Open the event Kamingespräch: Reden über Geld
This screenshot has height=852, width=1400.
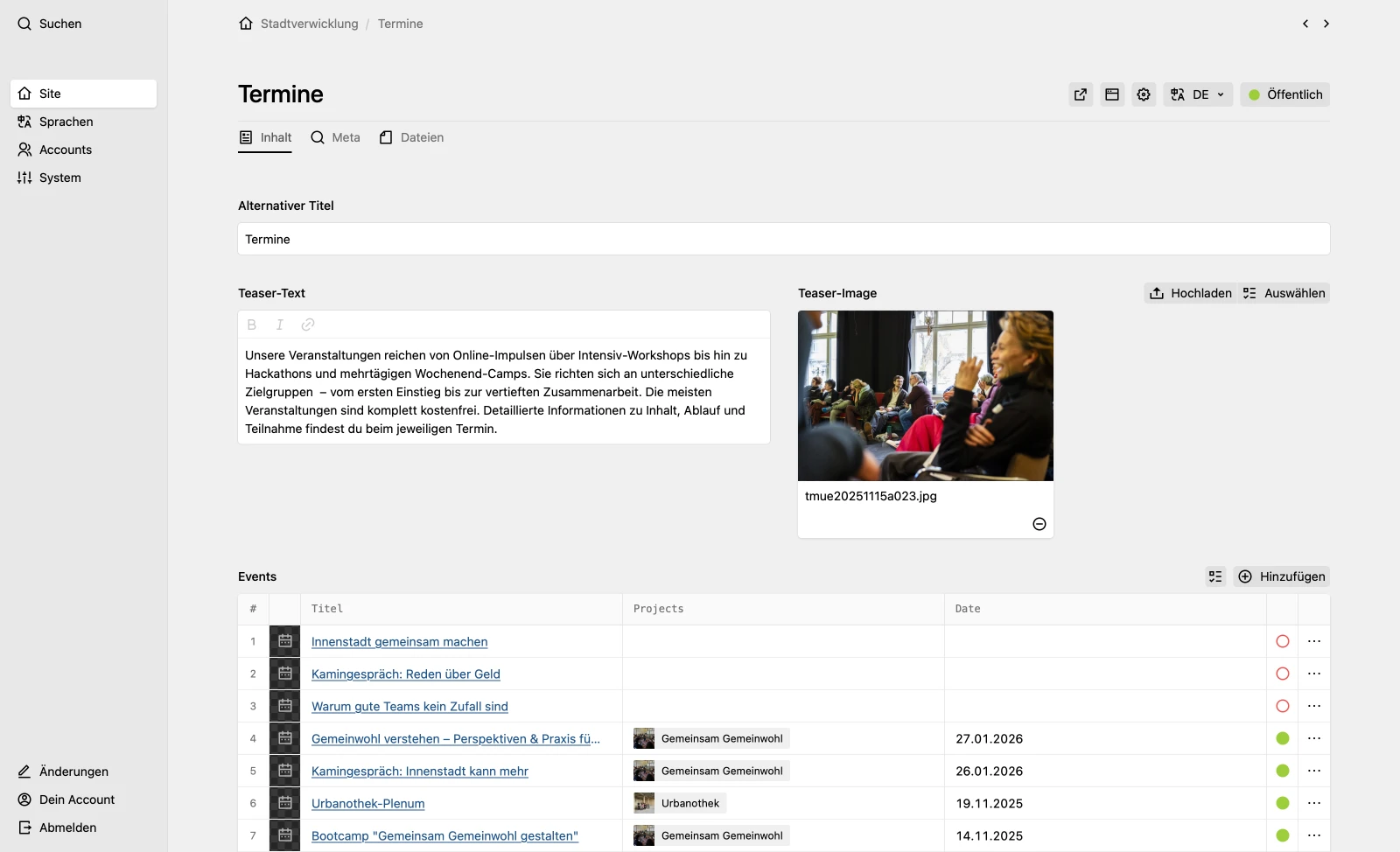coord(405,674)
